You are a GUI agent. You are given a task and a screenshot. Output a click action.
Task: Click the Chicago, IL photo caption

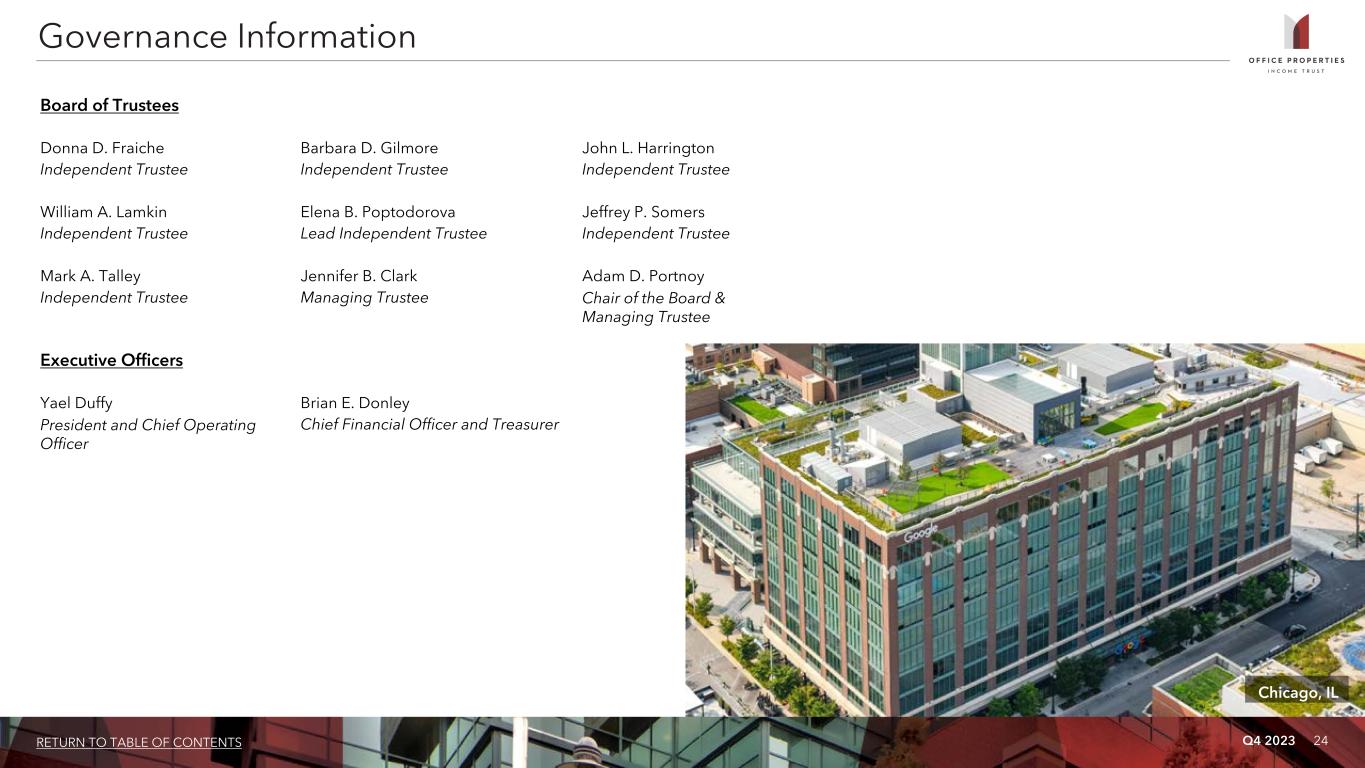tap(1297, 693)
